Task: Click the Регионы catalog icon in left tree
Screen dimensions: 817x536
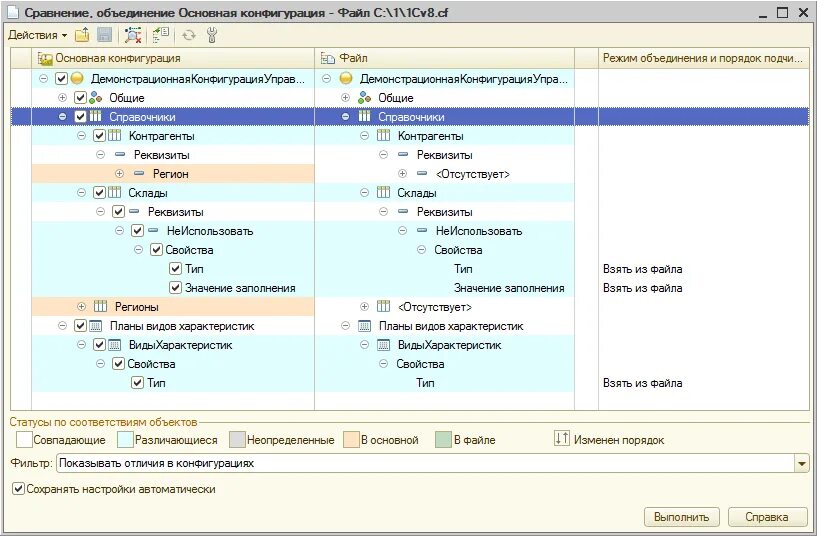Action: tap(100, 307)
